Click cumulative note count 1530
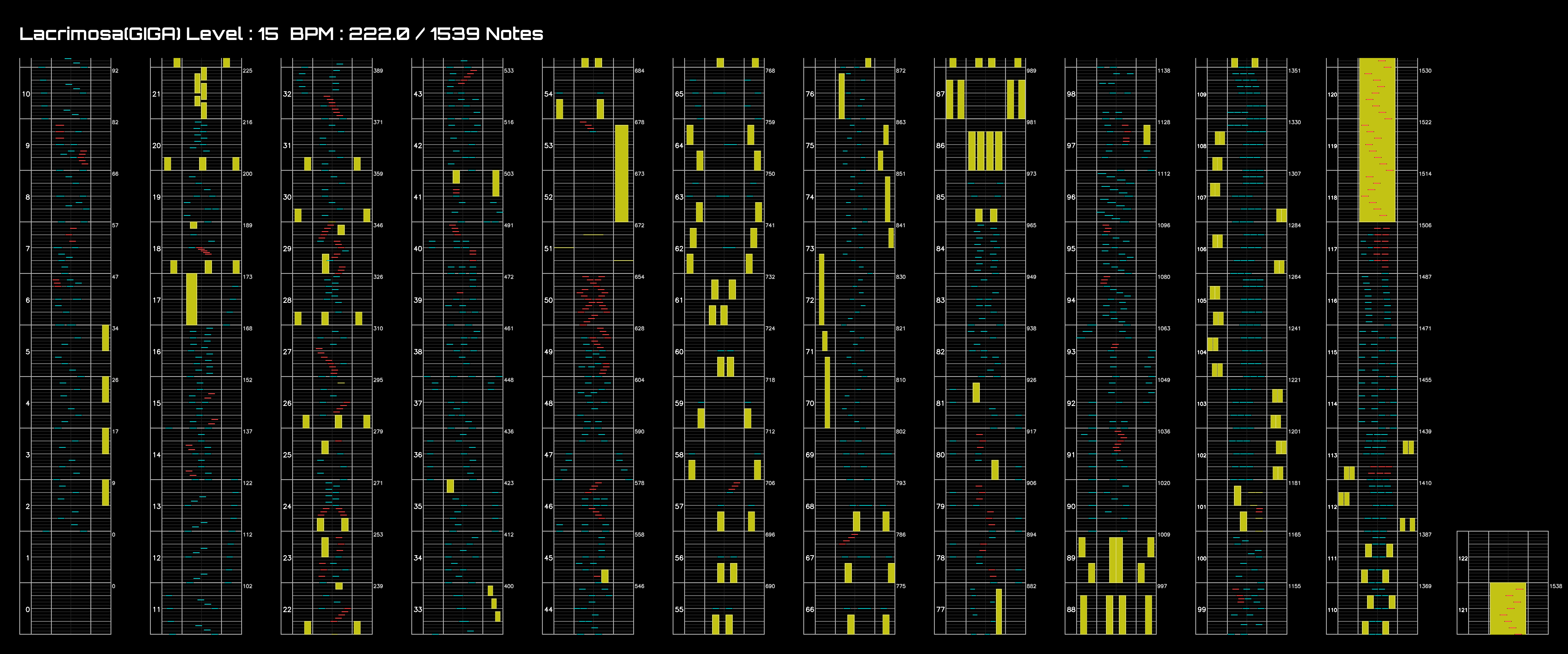 point(1425,71)
